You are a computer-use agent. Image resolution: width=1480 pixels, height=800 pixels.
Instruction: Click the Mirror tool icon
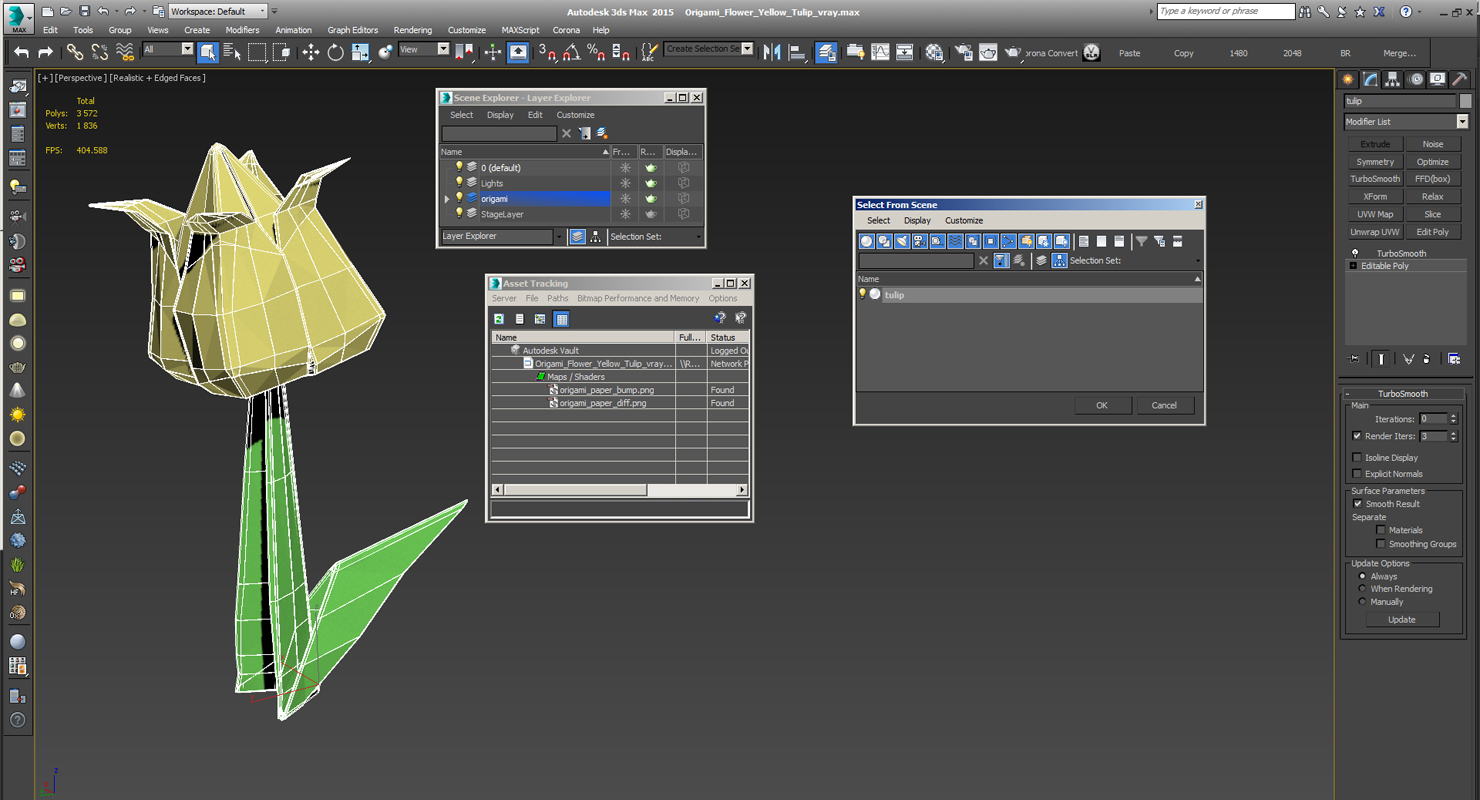pos(772,52)
